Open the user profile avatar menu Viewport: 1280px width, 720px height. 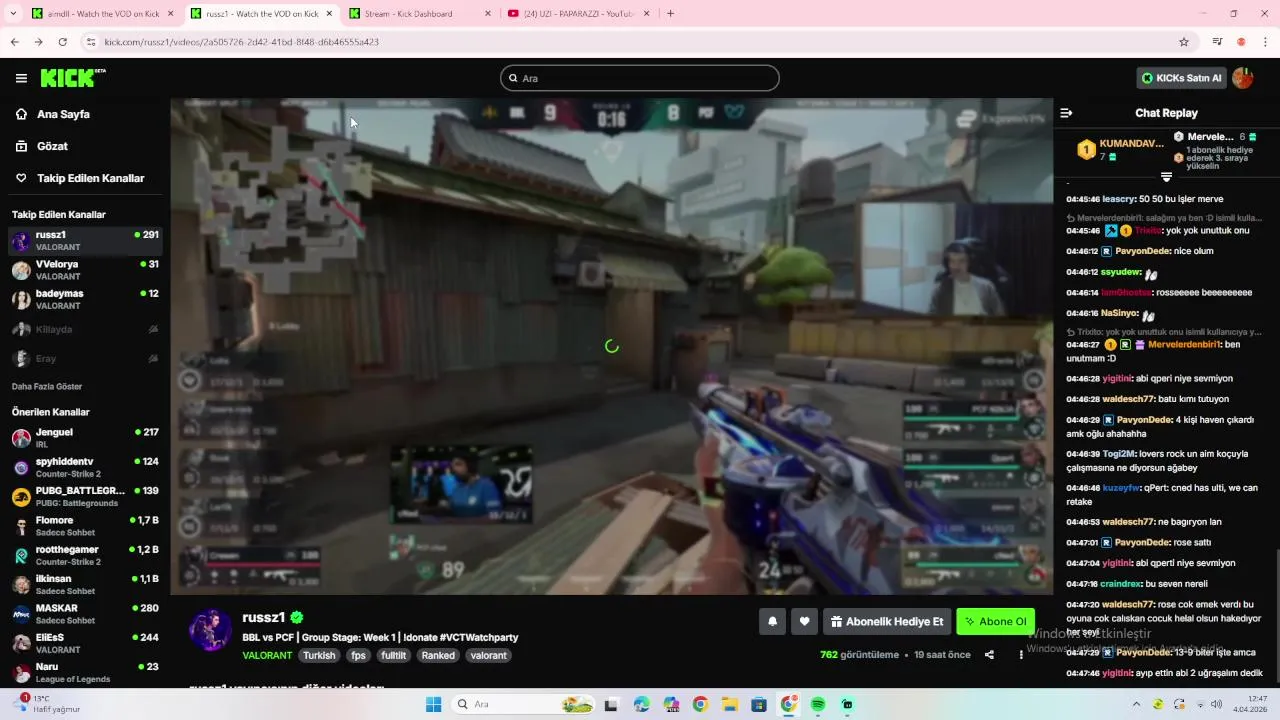pyautogui.click(x=1243, y=78)
